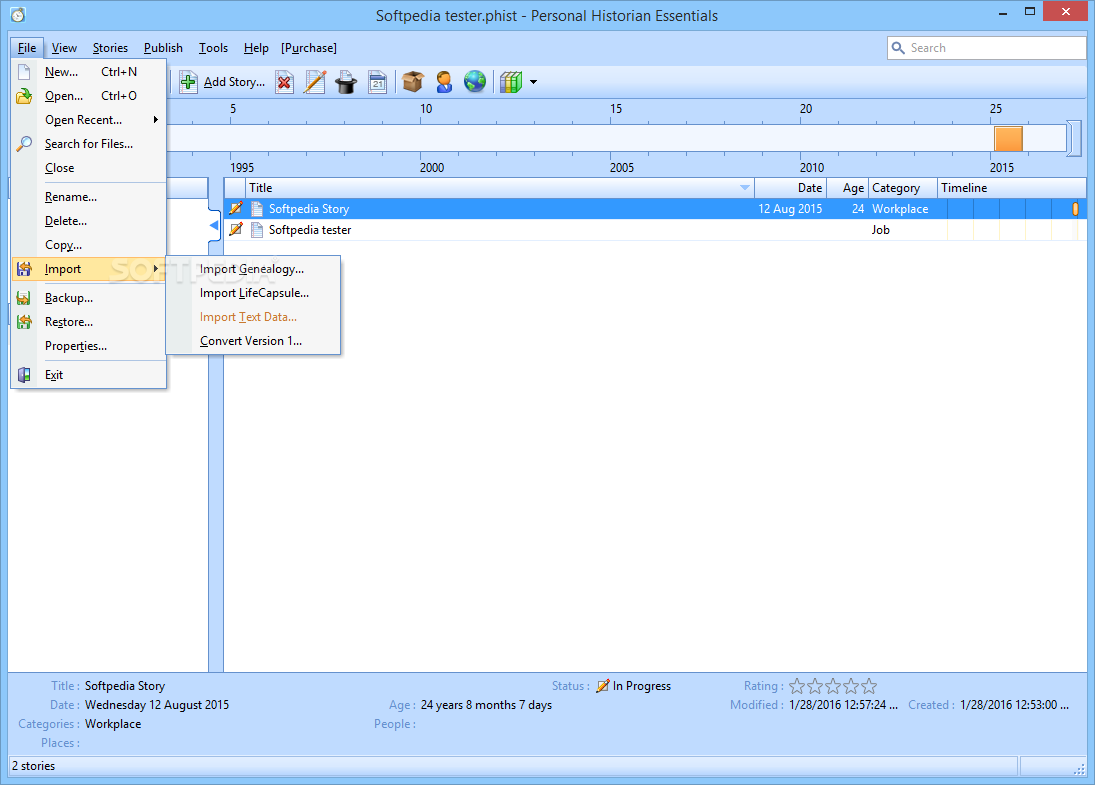Select Import LifeCapsule... submenu item

click(x=253, y=293)
